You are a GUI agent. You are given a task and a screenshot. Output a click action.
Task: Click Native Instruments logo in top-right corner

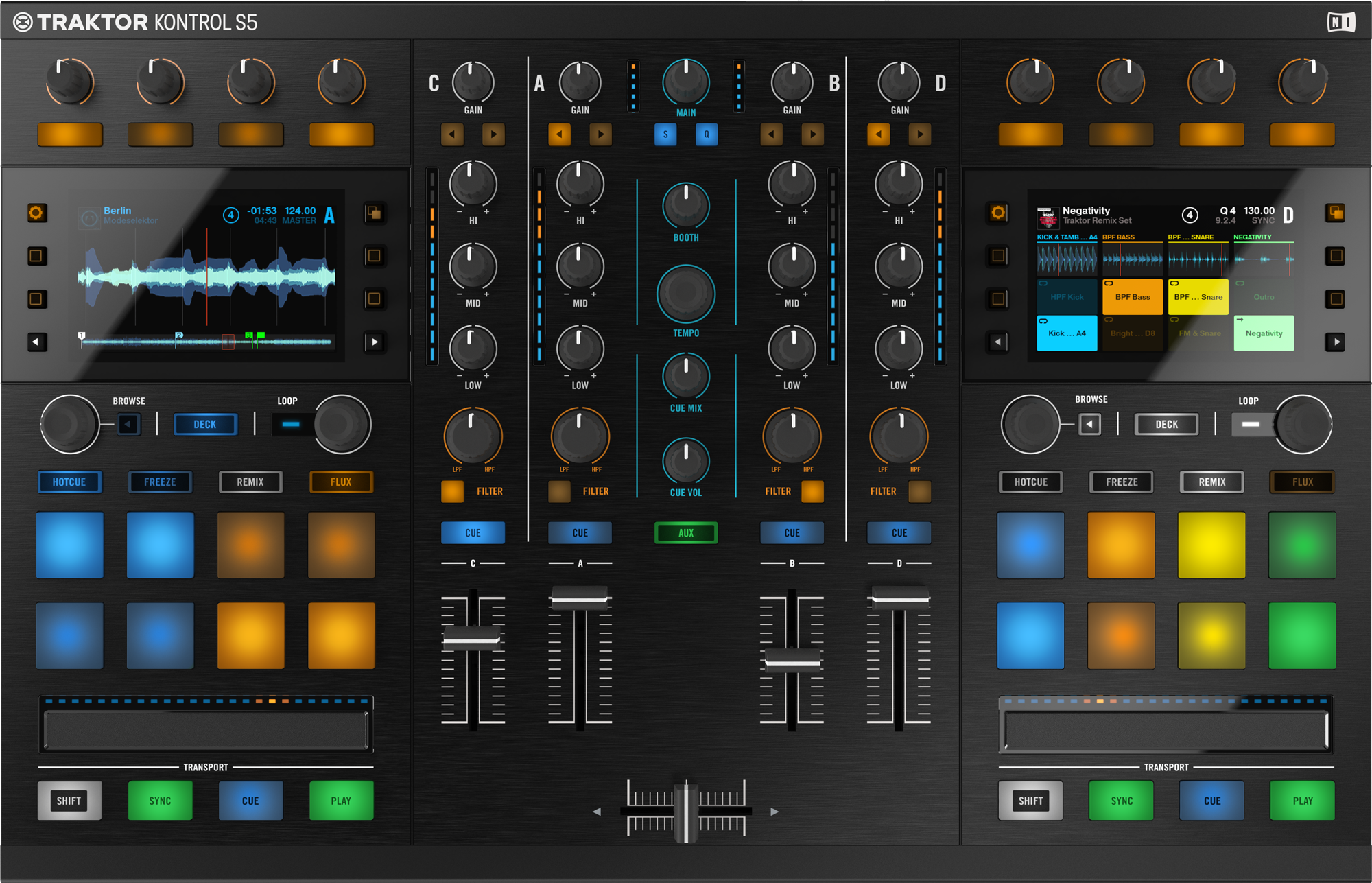click(1340, 22)
